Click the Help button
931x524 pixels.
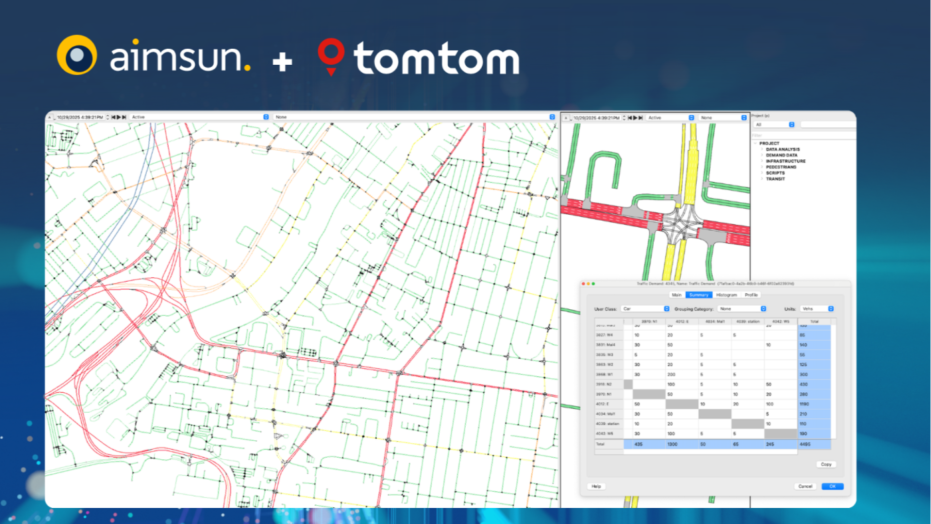[596, 486]
